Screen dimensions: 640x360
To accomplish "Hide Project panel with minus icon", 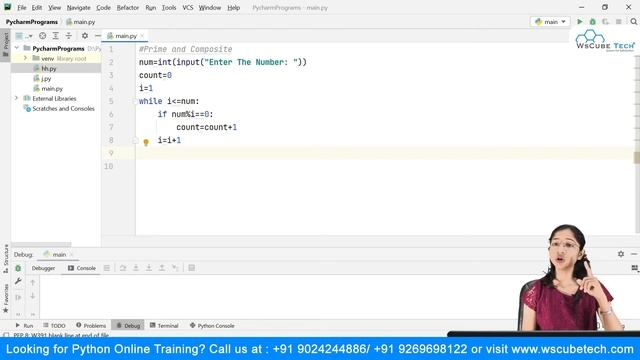I will (97, 36).
